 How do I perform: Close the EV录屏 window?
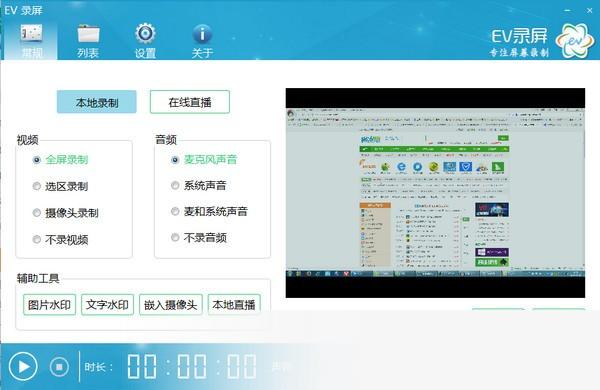[590, 11]
